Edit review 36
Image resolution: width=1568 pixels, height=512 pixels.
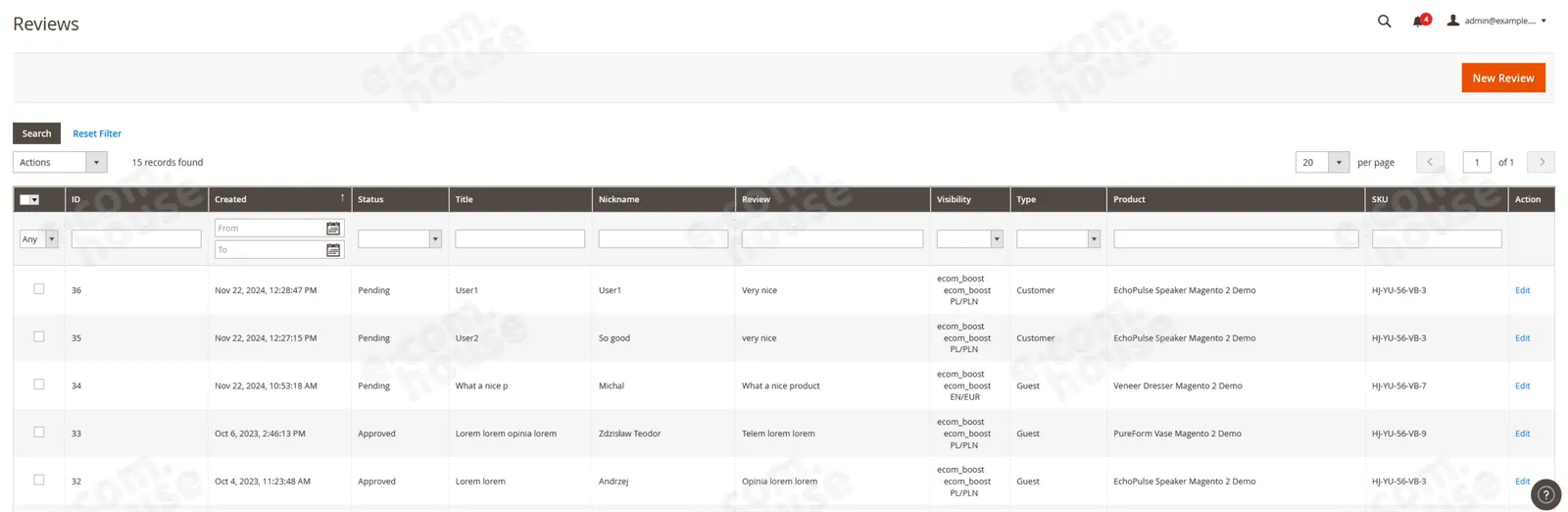[x=1522, y=290]
